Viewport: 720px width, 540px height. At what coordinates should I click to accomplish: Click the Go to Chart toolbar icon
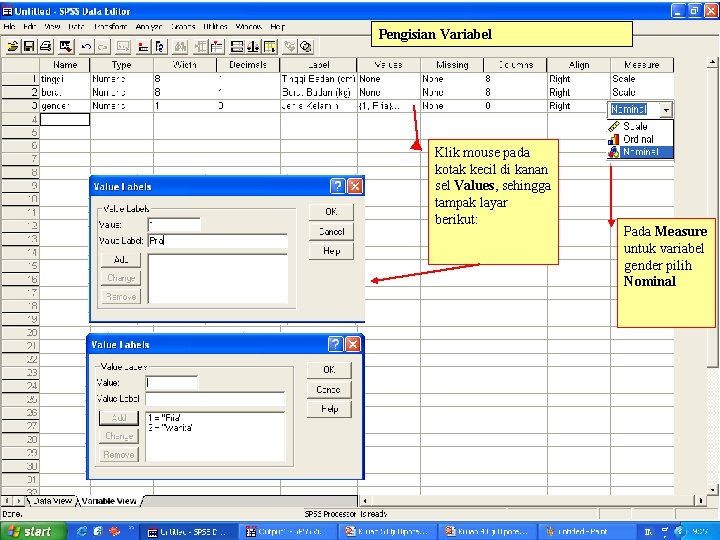(123, 46)
